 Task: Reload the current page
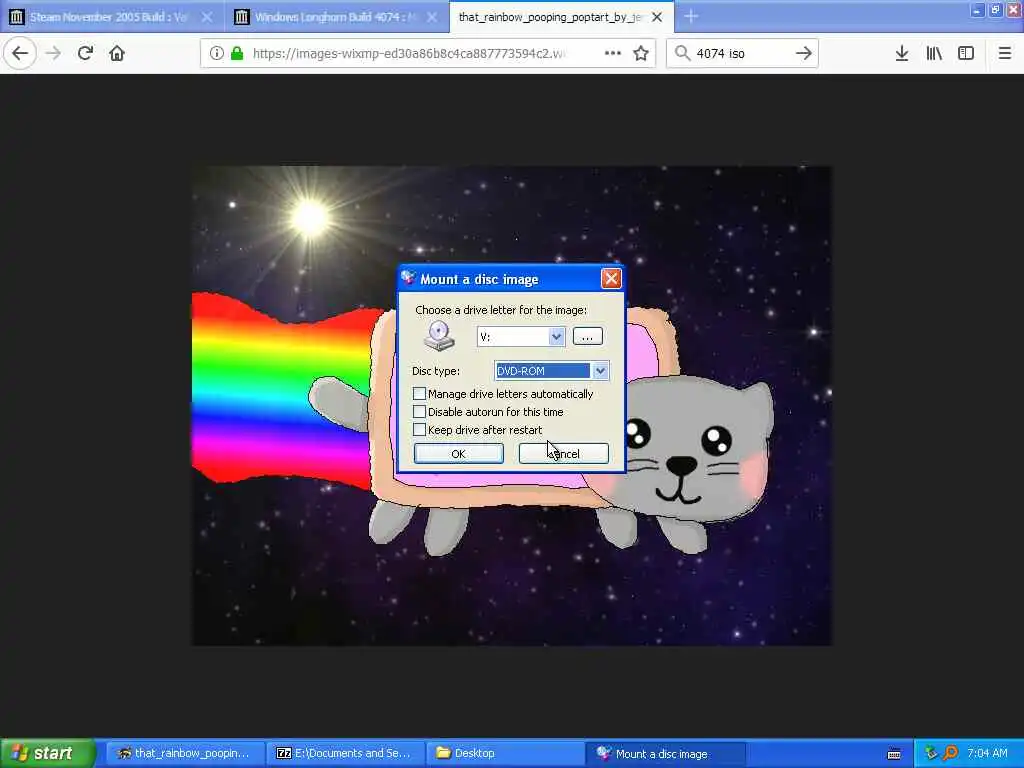[x=85, y=53]
